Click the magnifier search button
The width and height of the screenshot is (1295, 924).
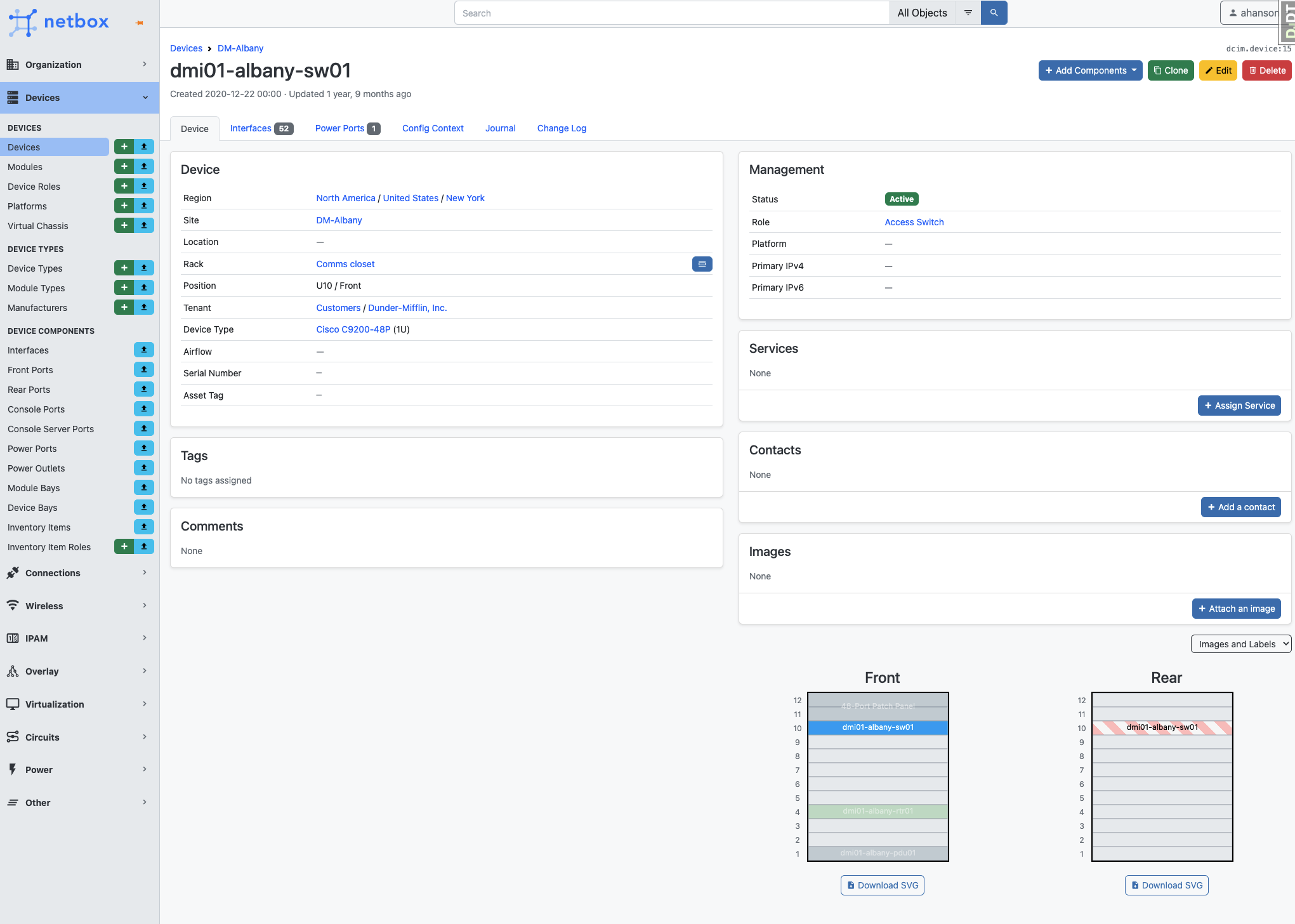[x=994, y=13]
